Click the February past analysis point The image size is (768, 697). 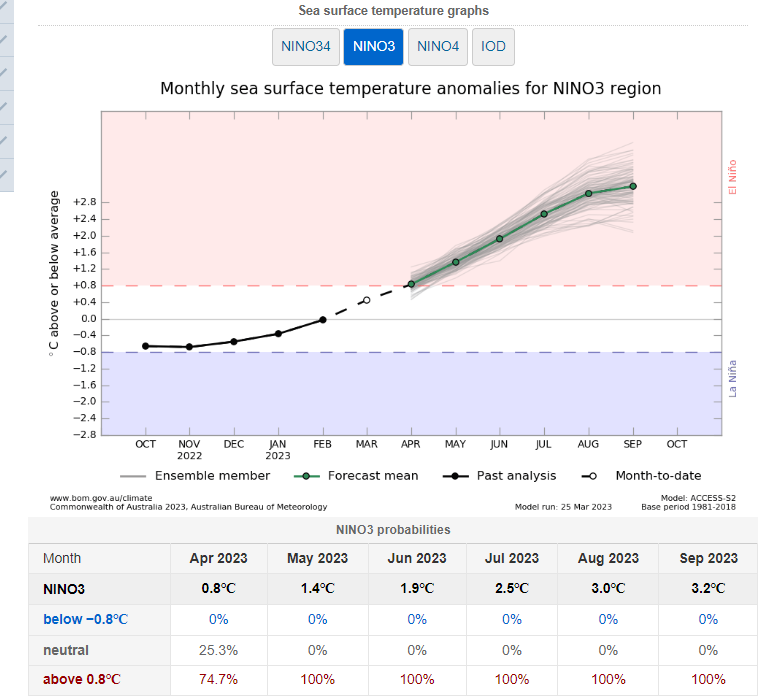[x=323, y=320]
